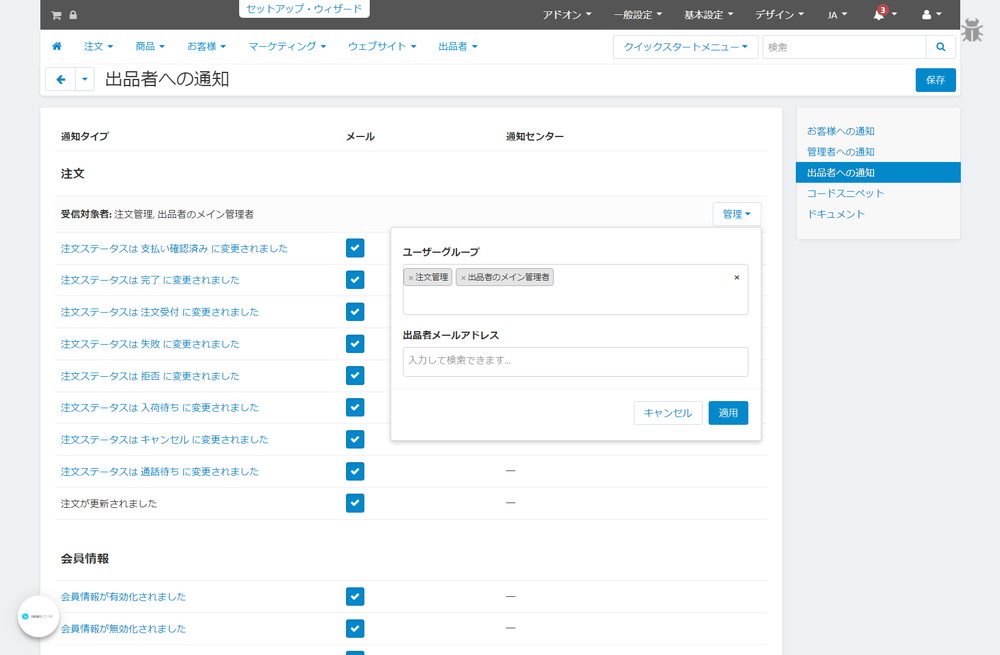Image resolution: width=1000 pixels, height=655 pixels.
Task: Open the 注文 menu
Action: coord(98,46)
